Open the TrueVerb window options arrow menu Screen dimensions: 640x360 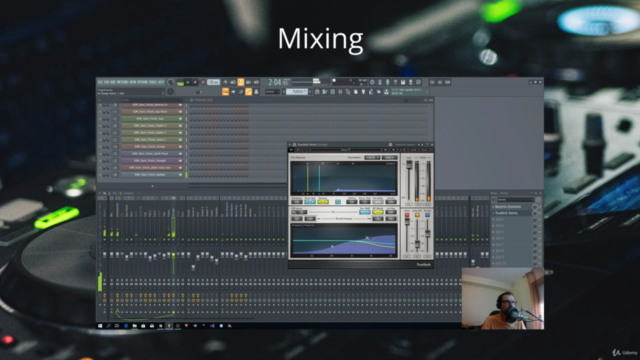(x=289, y=144)
